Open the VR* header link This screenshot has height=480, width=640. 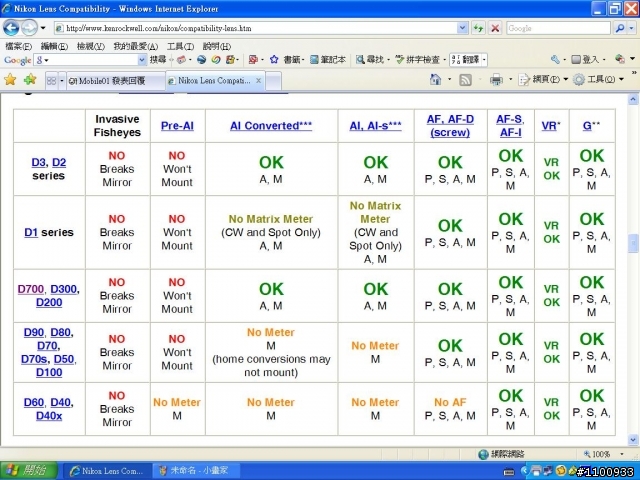(551, 126)
